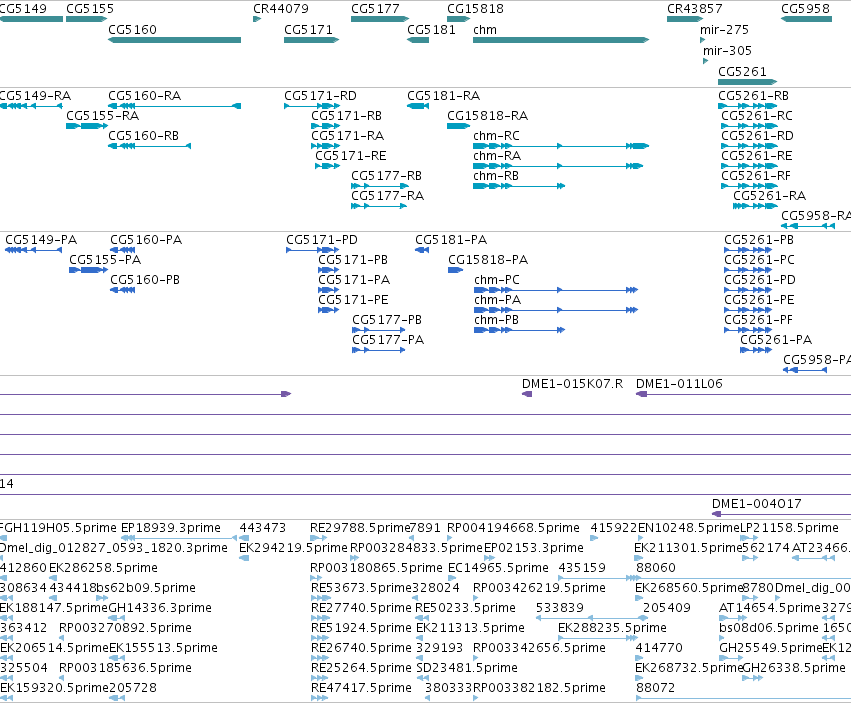Select the CR44079 gene label
This screenshot has height=703, width=851.
[281, 9]
